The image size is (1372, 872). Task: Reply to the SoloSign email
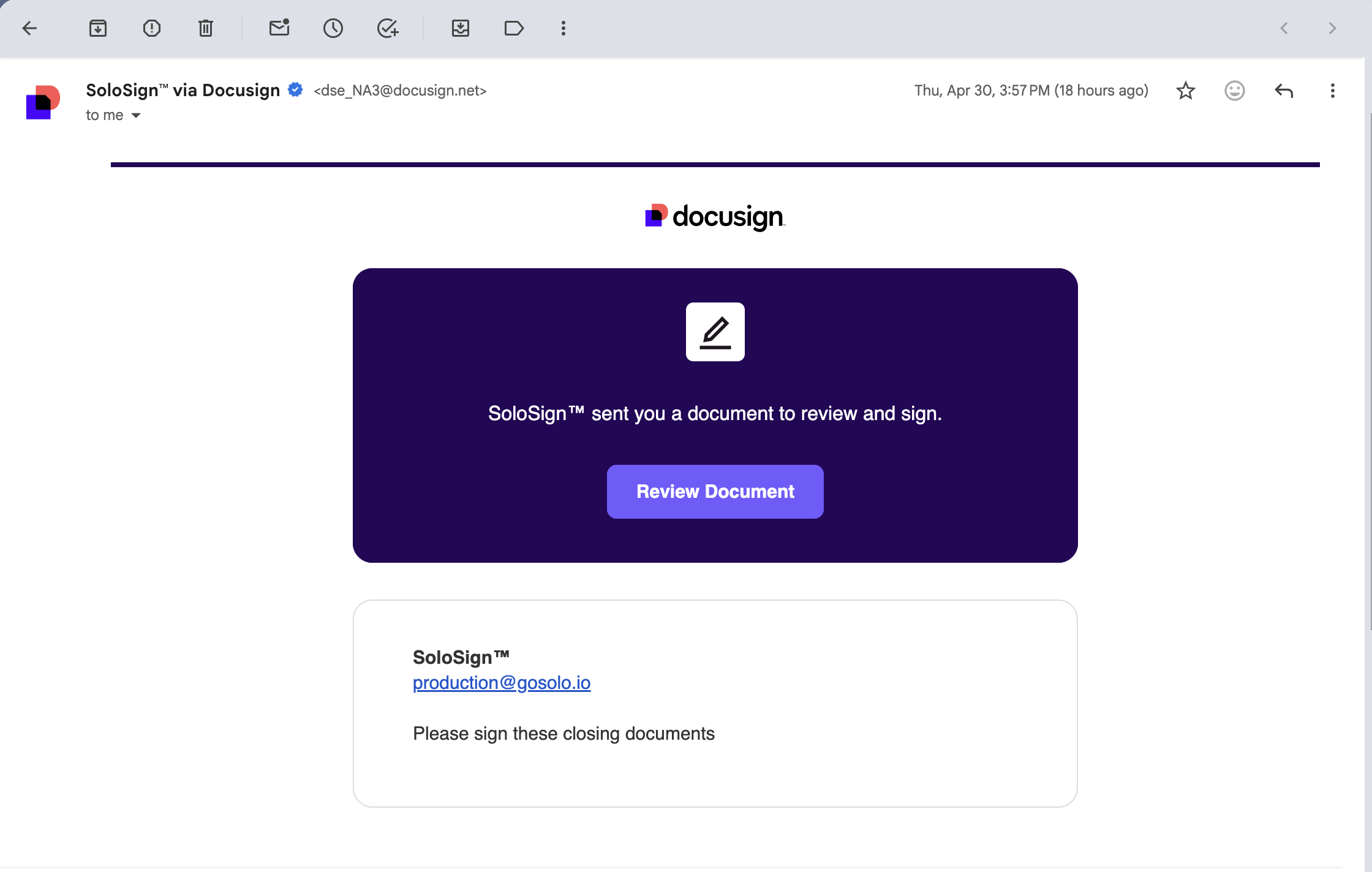(x=1284, y=91)
